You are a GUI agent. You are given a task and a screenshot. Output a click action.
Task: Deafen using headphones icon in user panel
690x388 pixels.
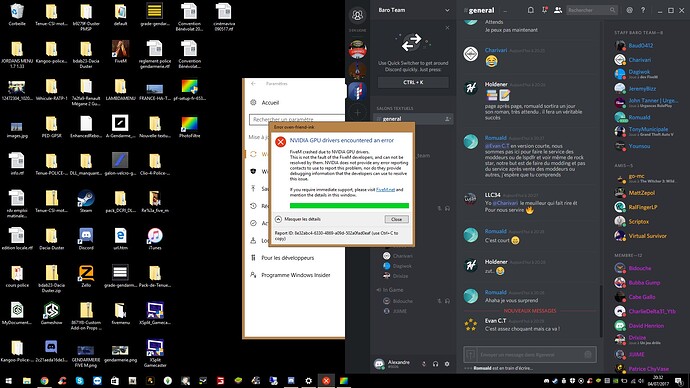435,364
